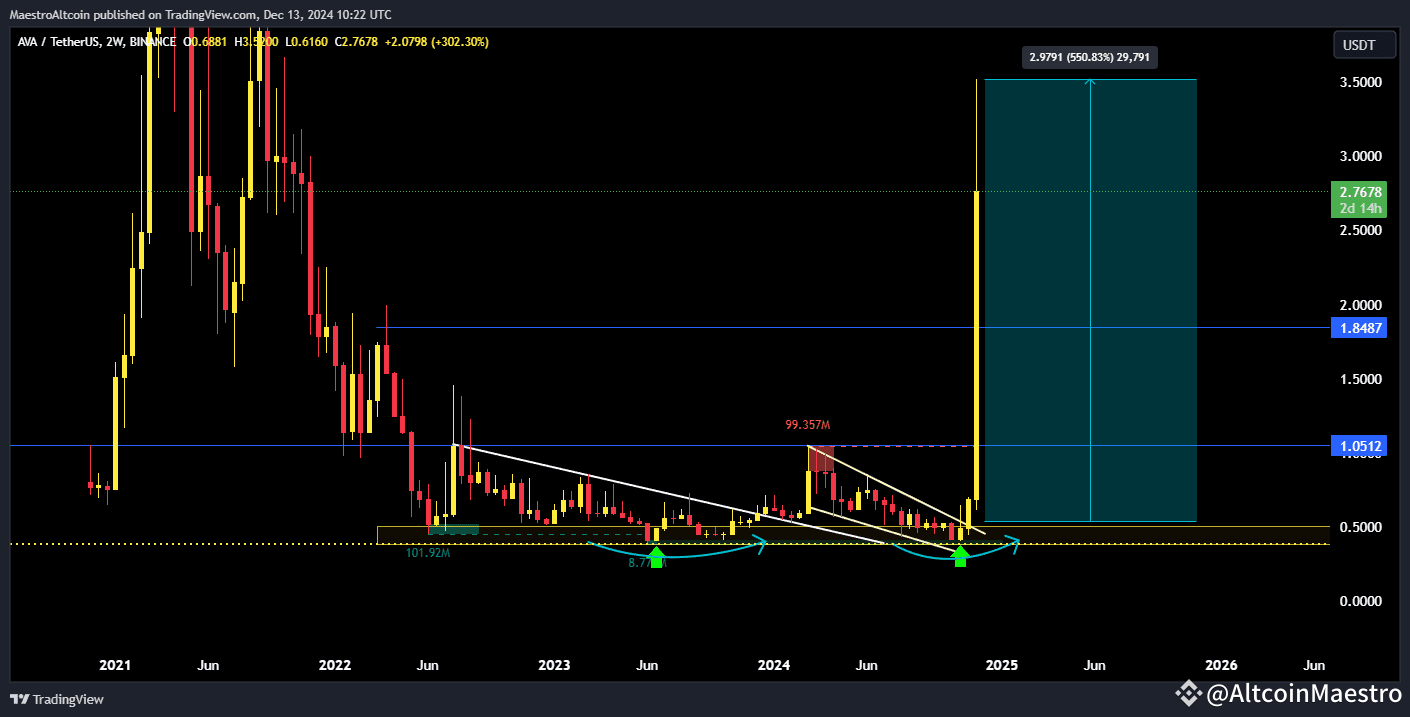Image resolution: width=1410 pixels, height=717 pixels.
Task: Click the 2026 time axis label
Action: click(1221, 665)
